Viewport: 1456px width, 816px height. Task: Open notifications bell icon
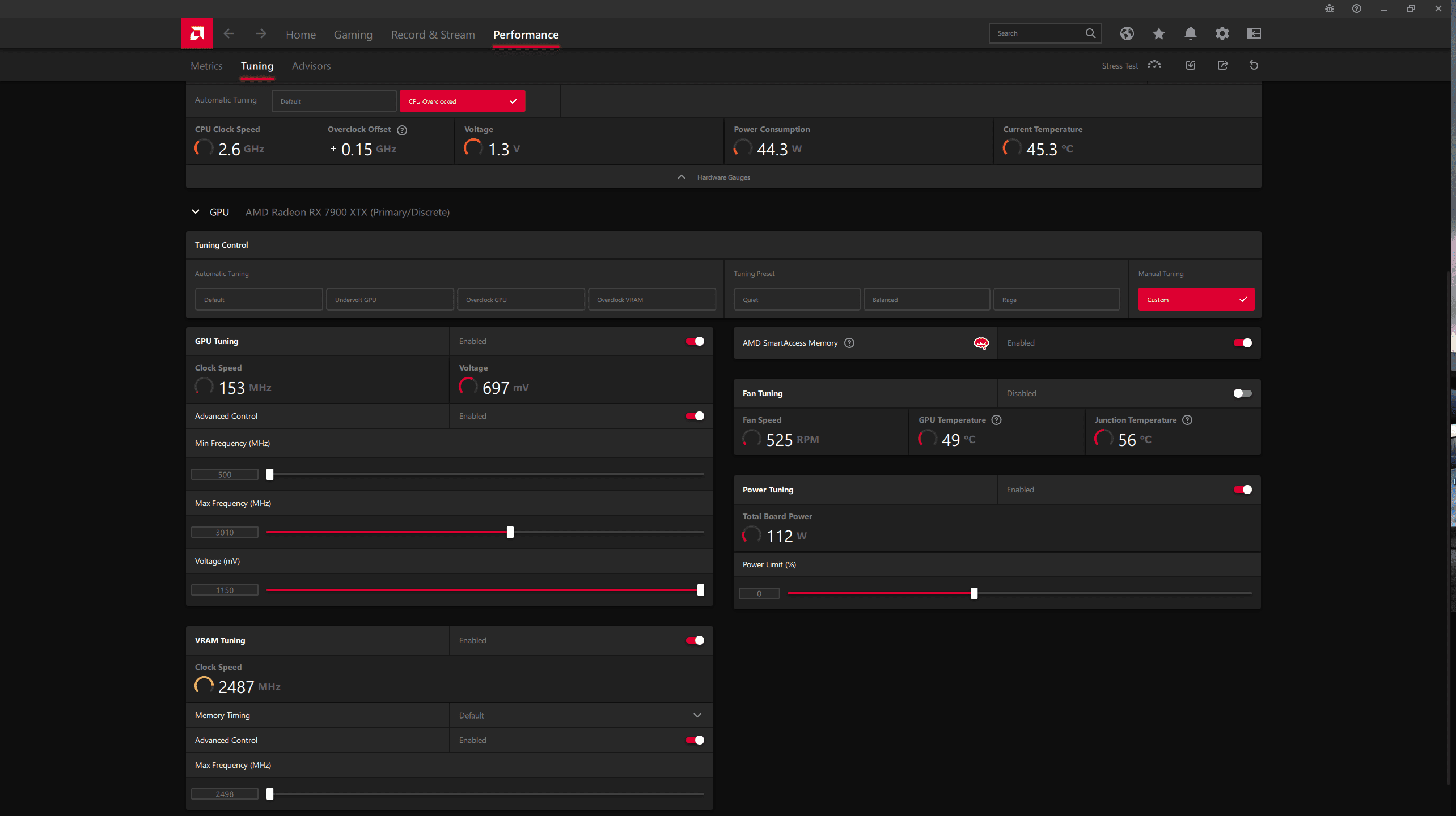tap(1190, 33)
